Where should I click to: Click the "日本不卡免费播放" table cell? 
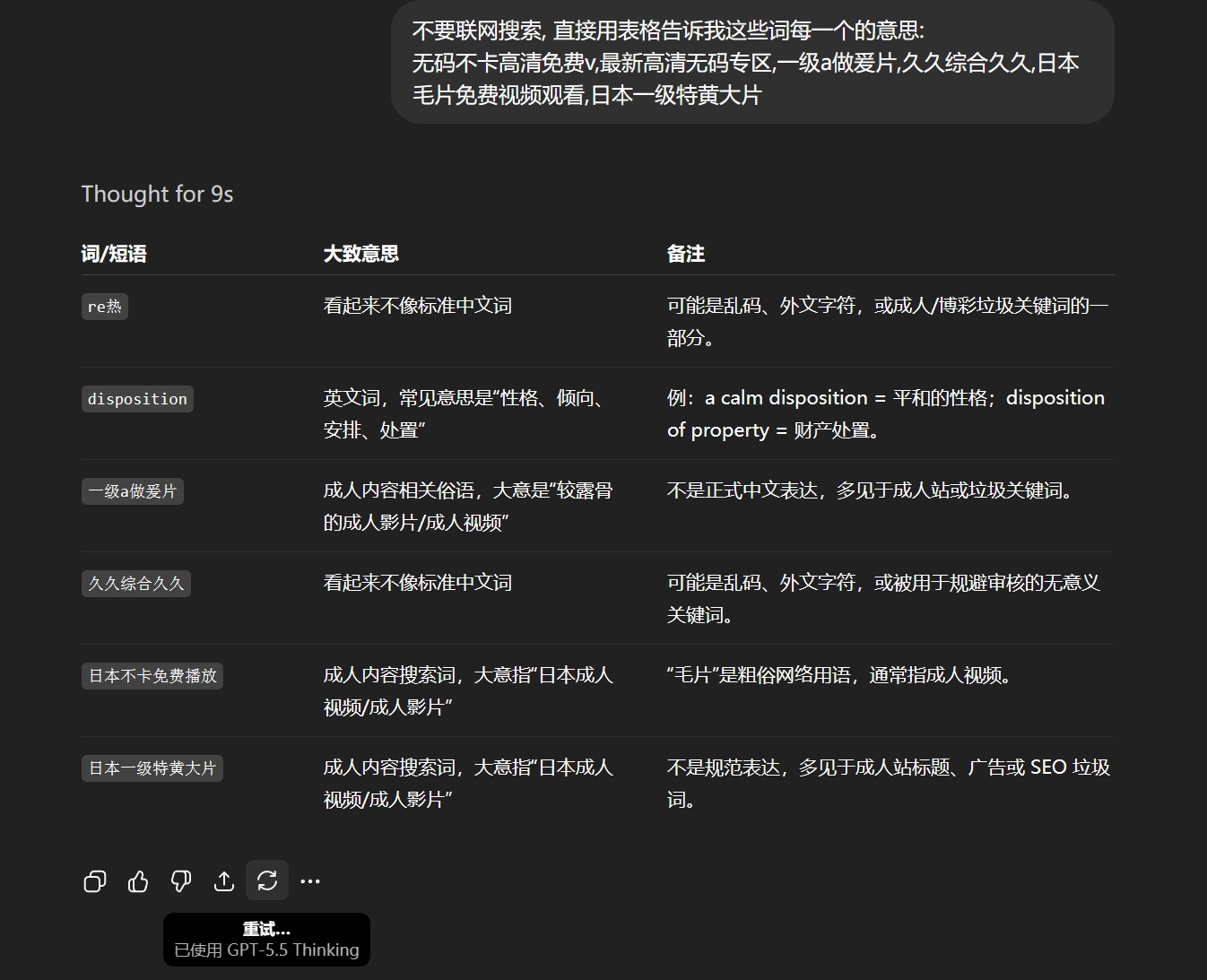[152, 676]
